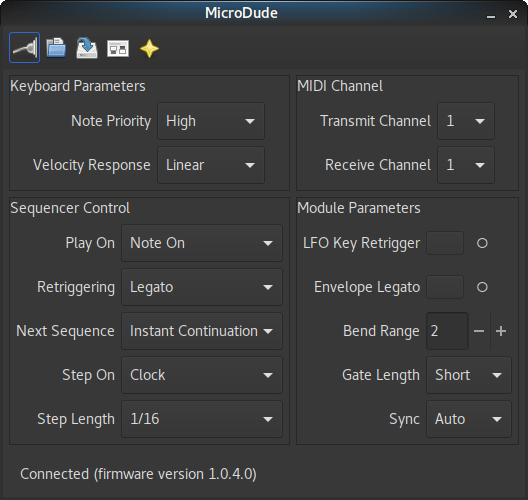Open the Step Length dropdown
Viewport: 528px width, 500px height.
202,419
